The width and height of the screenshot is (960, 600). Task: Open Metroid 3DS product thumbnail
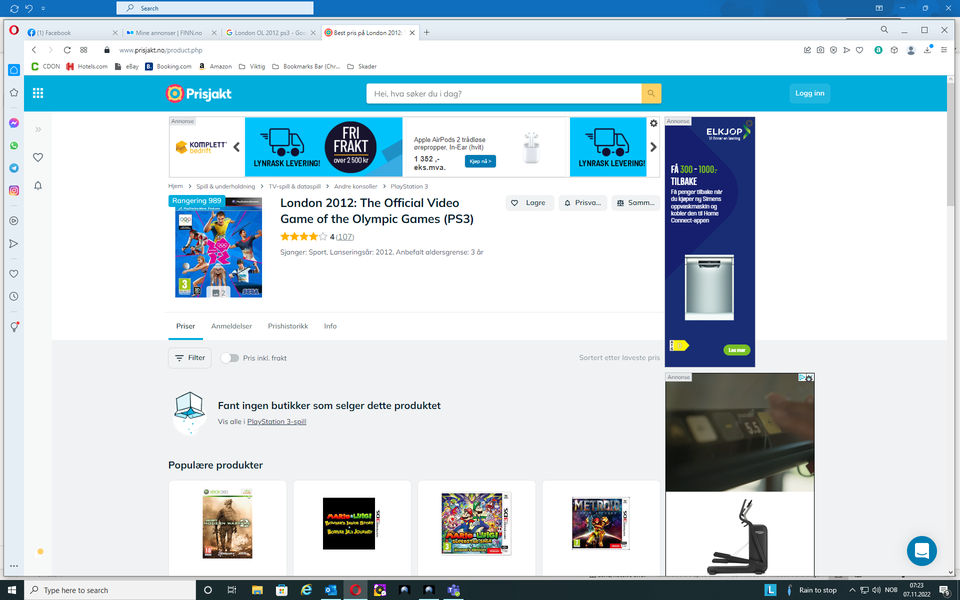point(601,523)
